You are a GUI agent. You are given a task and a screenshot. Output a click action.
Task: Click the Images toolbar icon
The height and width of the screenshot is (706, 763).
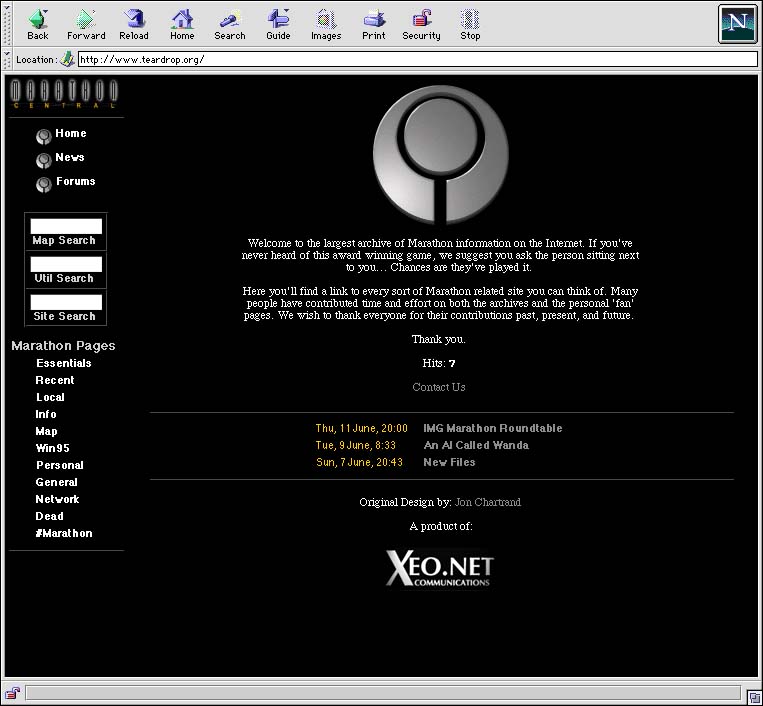(x=326, y=24)
